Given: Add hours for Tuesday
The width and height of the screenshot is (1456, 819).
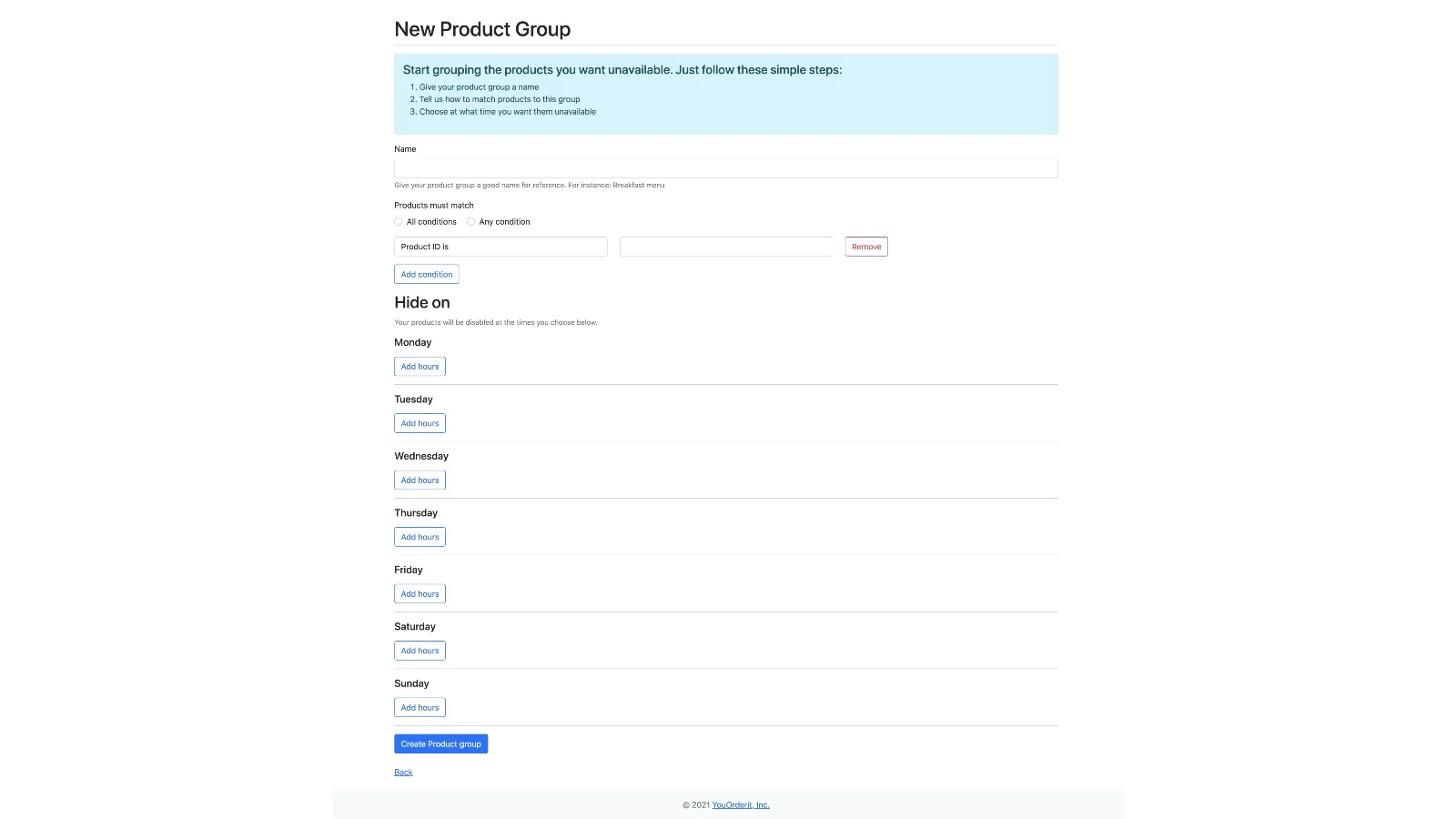Looking at the screenshot, I should point(420,423).
